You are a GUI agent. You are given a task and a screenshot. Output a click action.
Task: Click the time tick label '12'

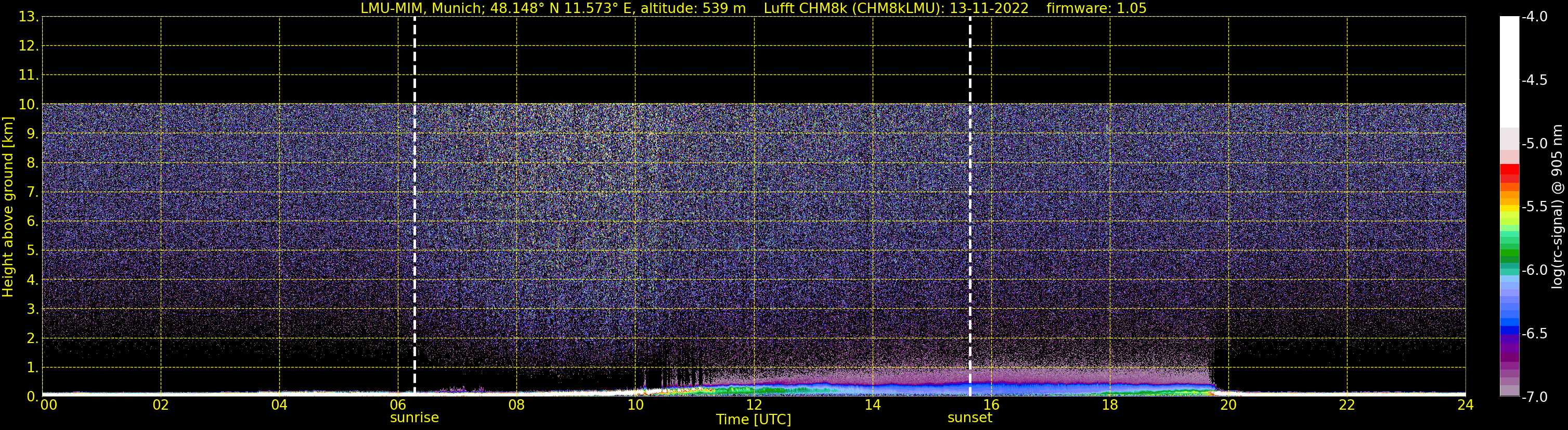754,405
